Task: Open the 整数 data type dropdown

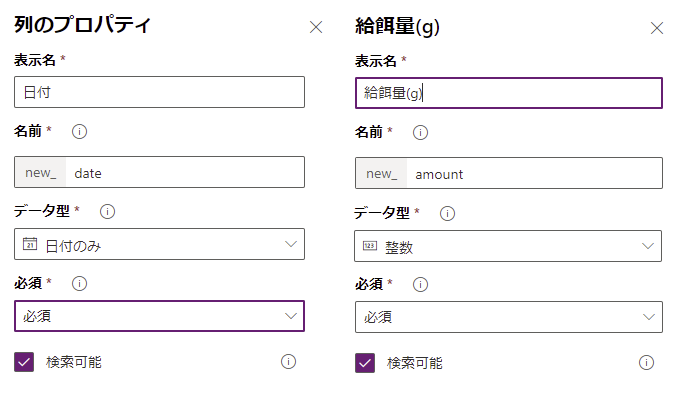Action: coord(508,246)
